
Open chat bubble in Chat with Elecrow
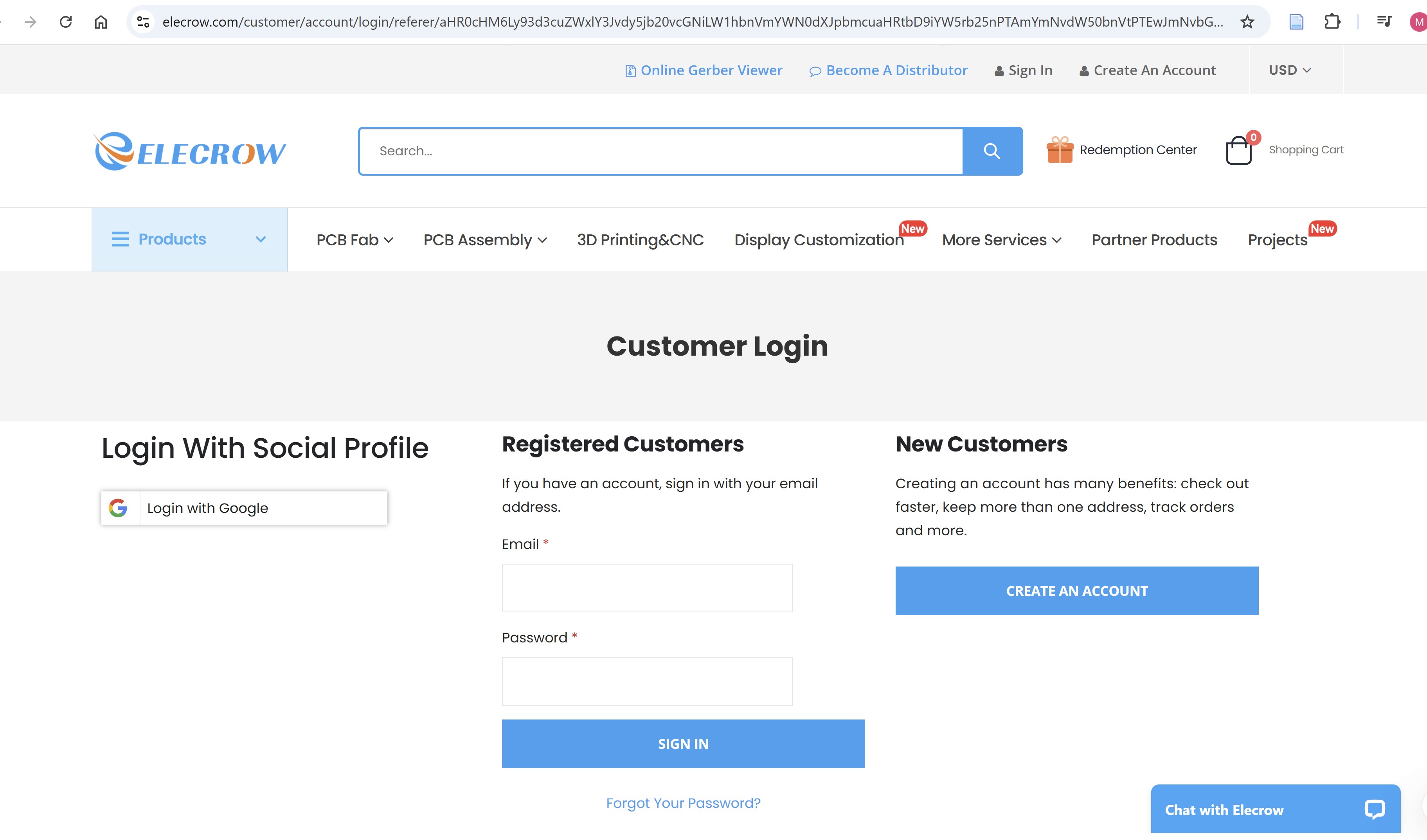tap(1374, 809)
